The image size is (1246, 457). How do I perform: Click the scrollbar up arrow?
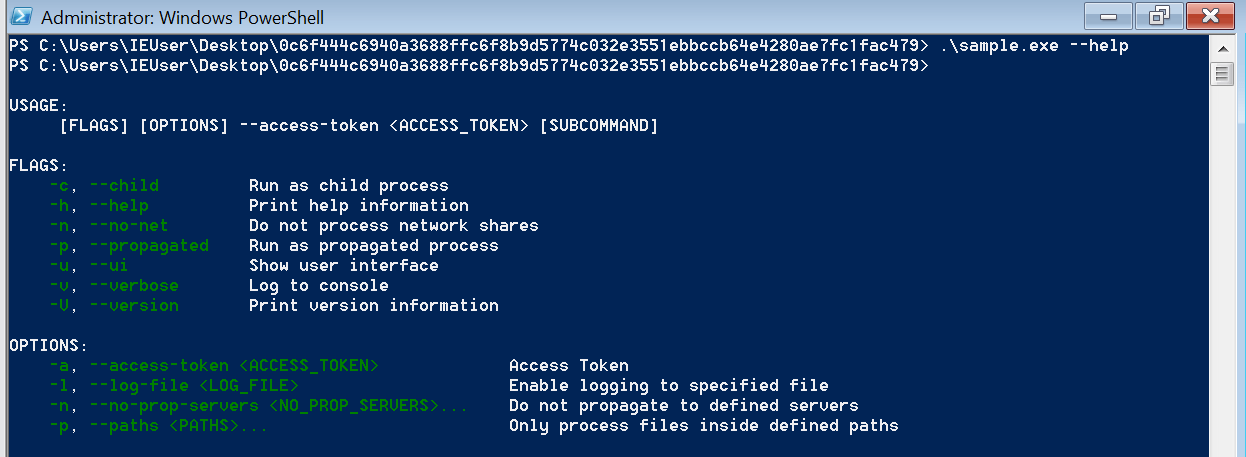pyautogui.click(x=1222, y=48)
